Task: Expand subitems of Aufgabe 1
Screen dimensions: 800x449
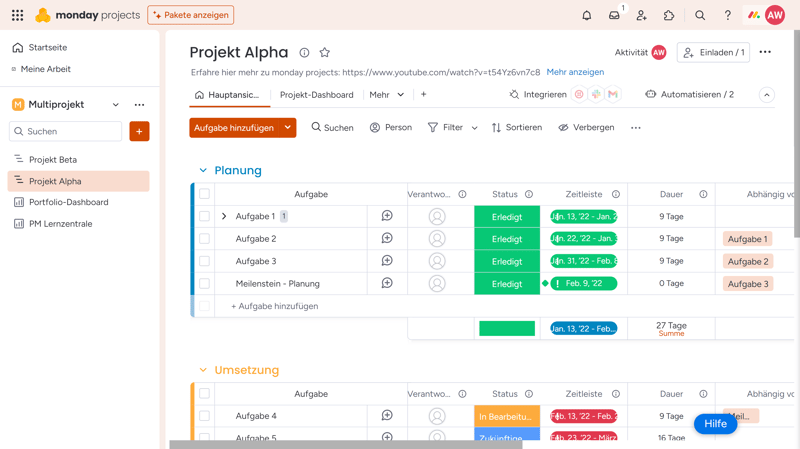Action: pos(224,216)
